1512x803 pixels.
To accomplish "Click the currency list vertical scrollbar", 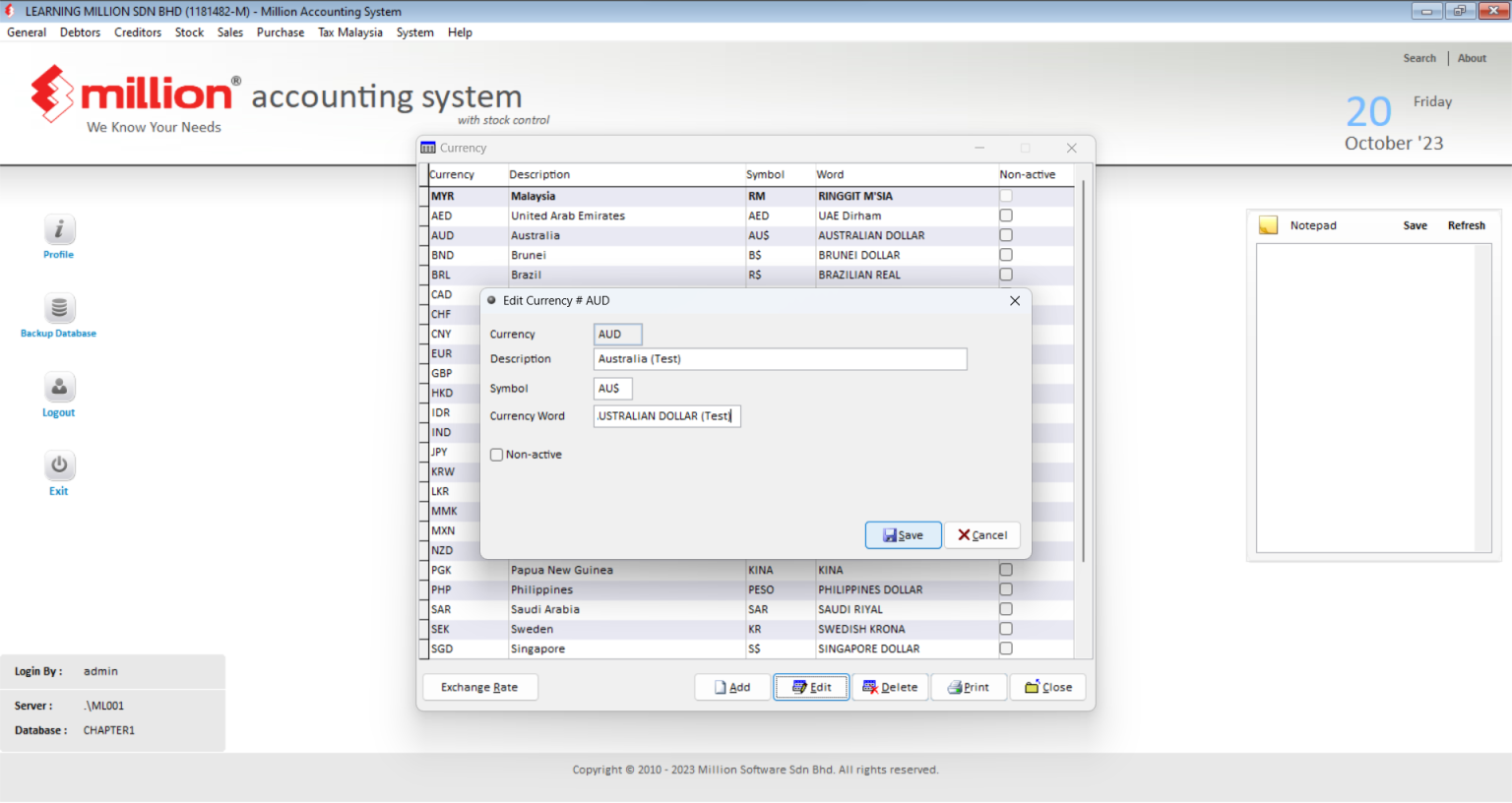I will 1084,370.
